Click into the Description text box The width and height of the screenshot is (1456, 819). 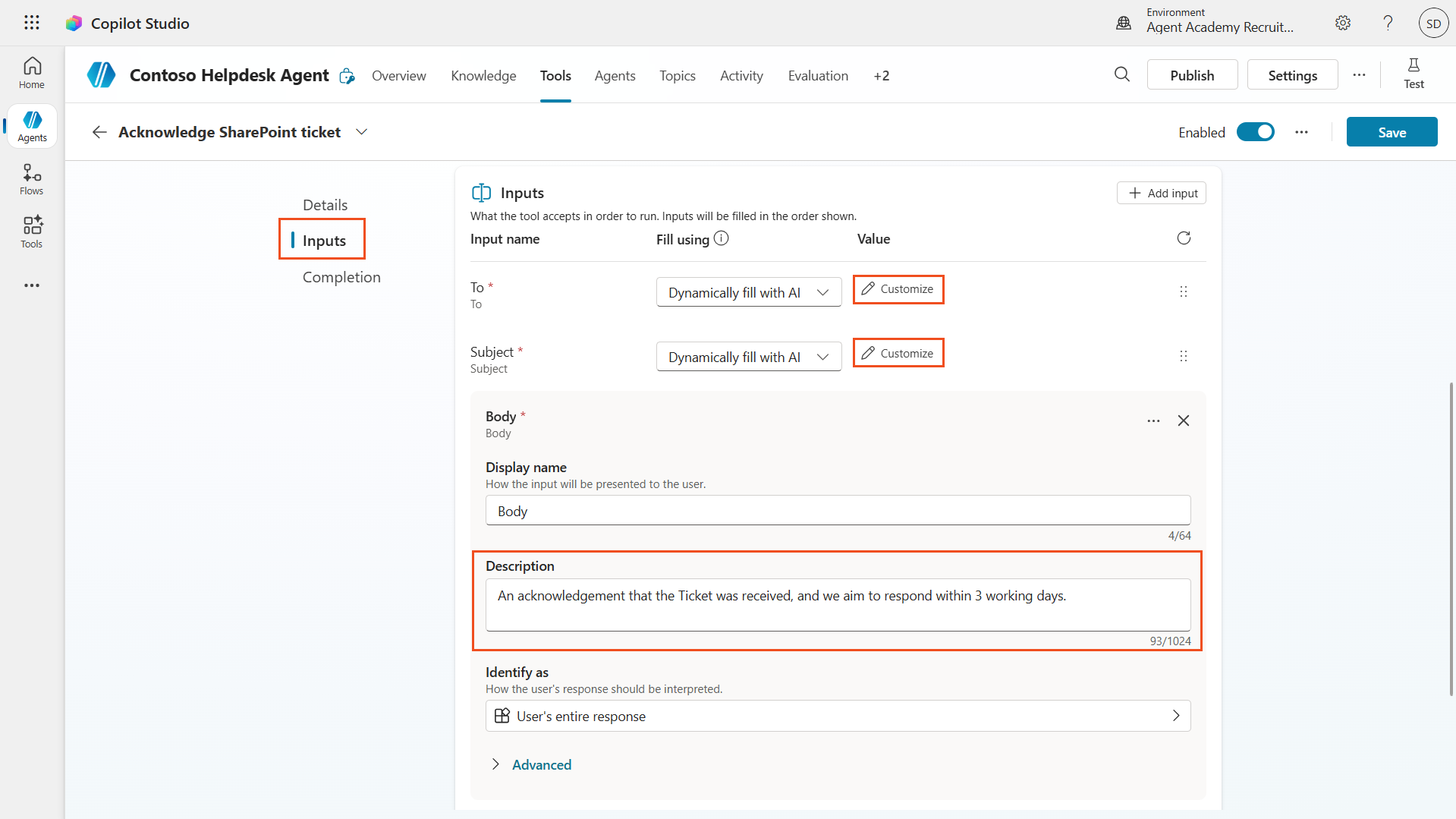point(838,605)
